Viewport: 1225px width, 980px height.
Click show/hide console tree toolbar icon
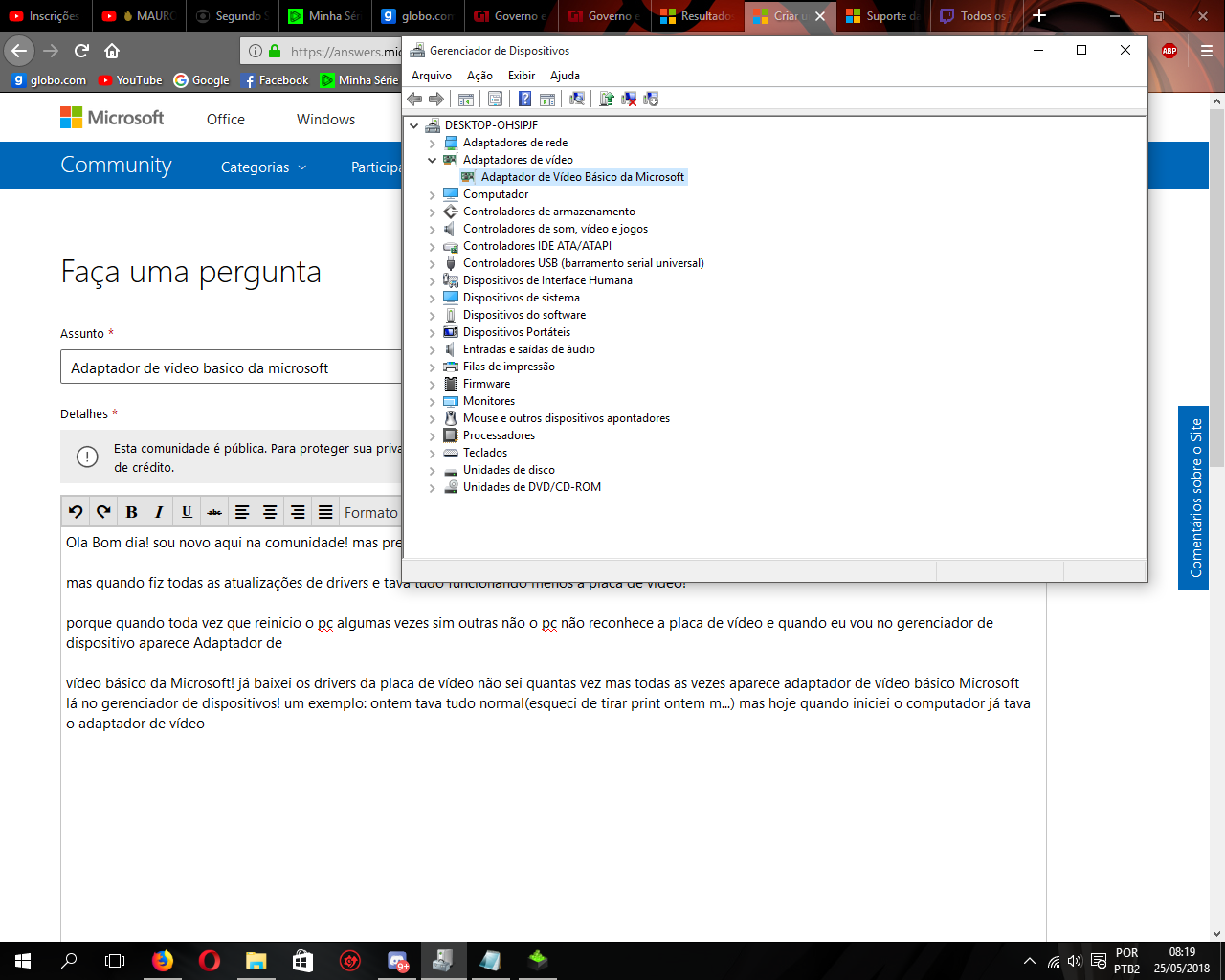tap(466, 99)
